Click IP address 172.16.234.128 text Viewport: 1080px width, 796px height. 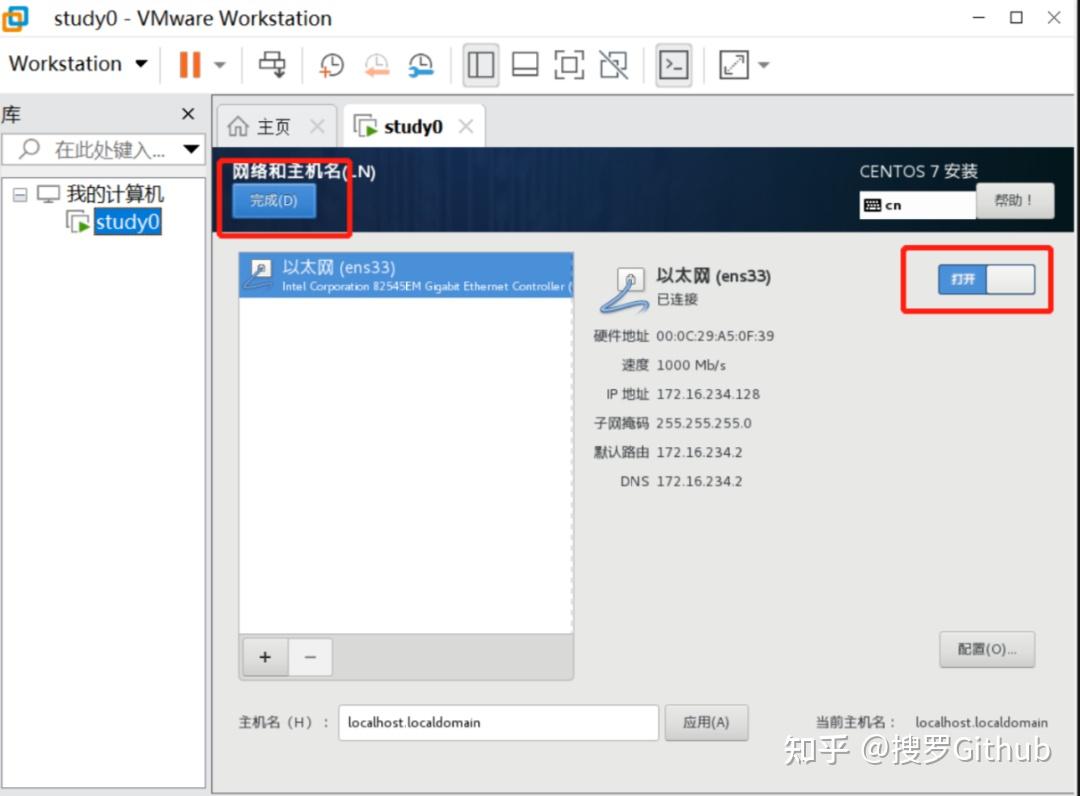(708, 394)
